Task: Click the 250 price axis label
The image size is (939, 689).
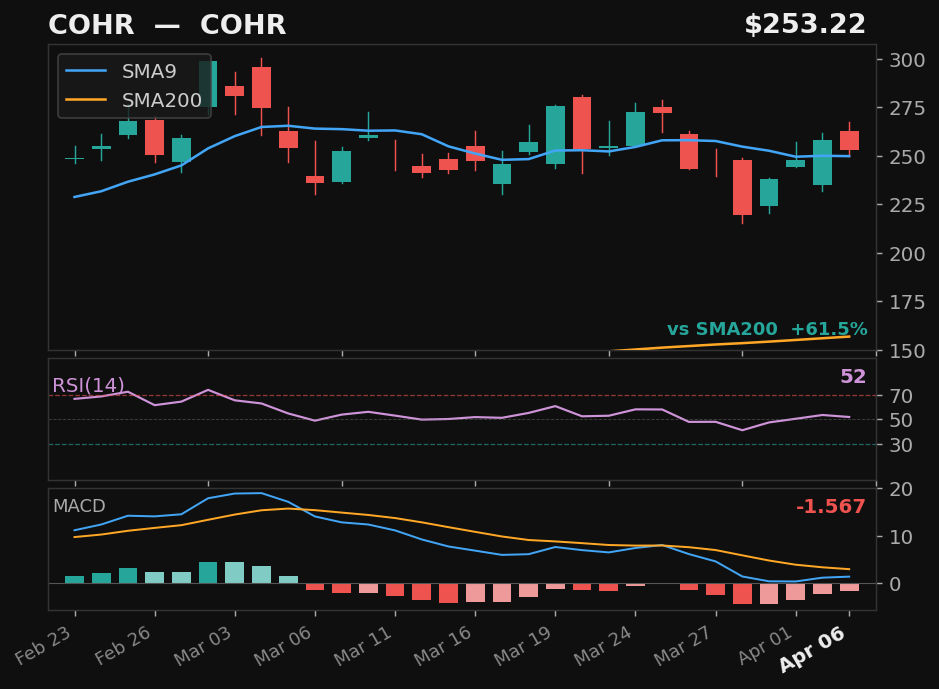Action: (x=907, y=157)
